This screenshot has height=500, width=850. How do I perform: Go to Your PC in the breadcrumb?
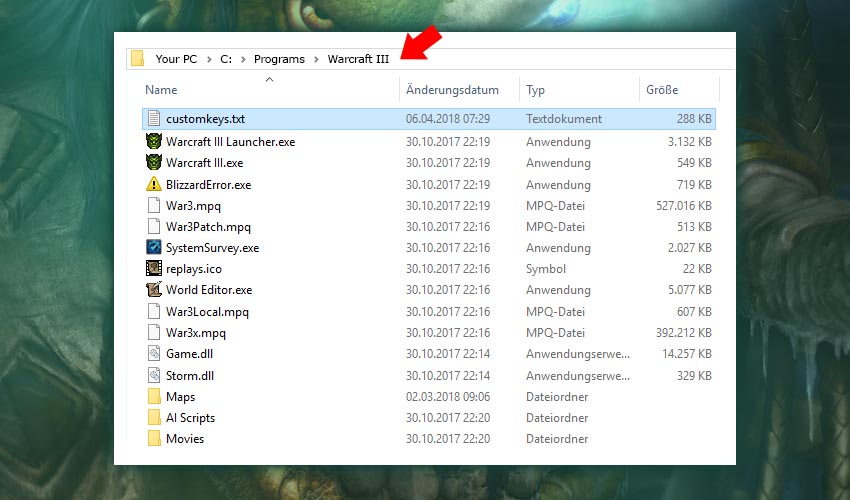176,59
